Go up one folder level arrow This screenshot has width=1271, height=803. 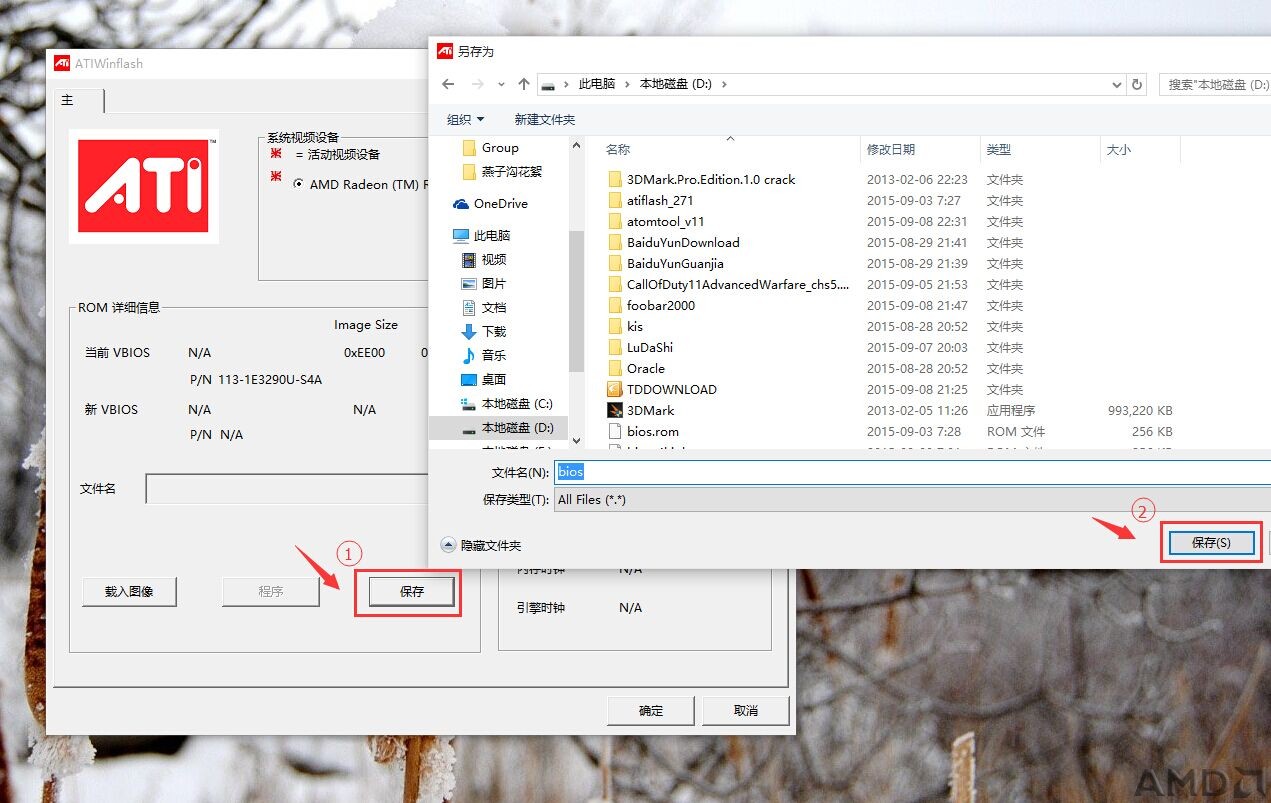(523, 85)
